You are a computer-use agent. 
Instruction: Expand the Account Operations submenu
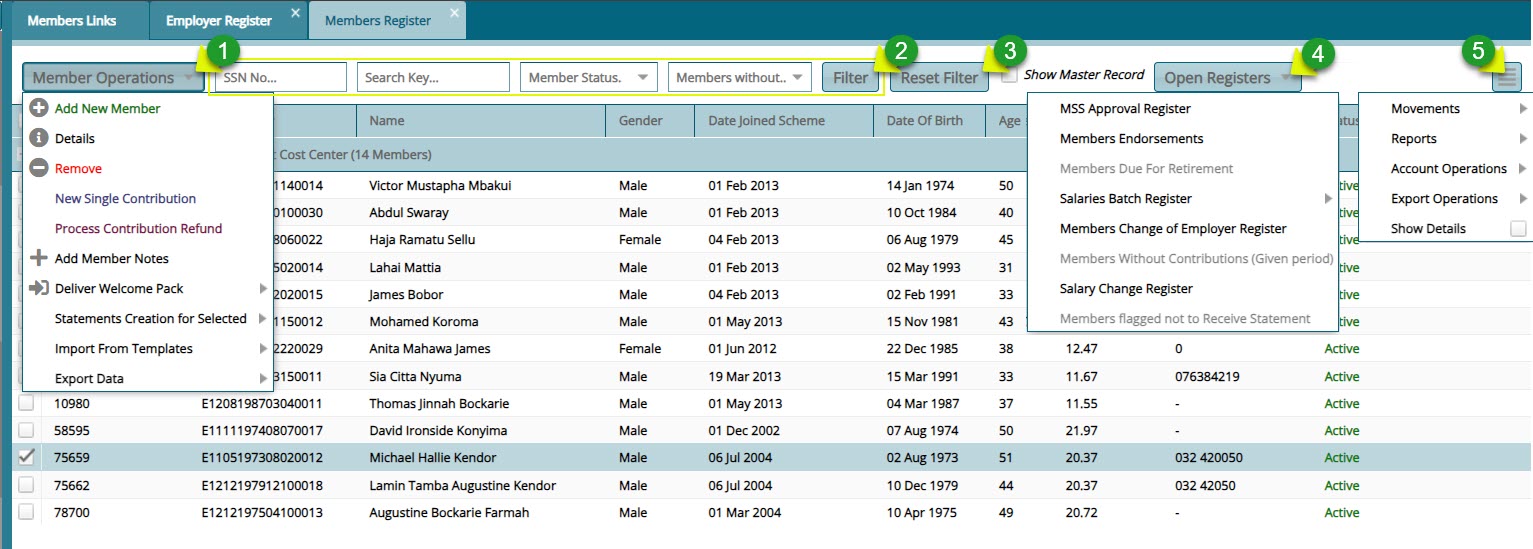1444,169
